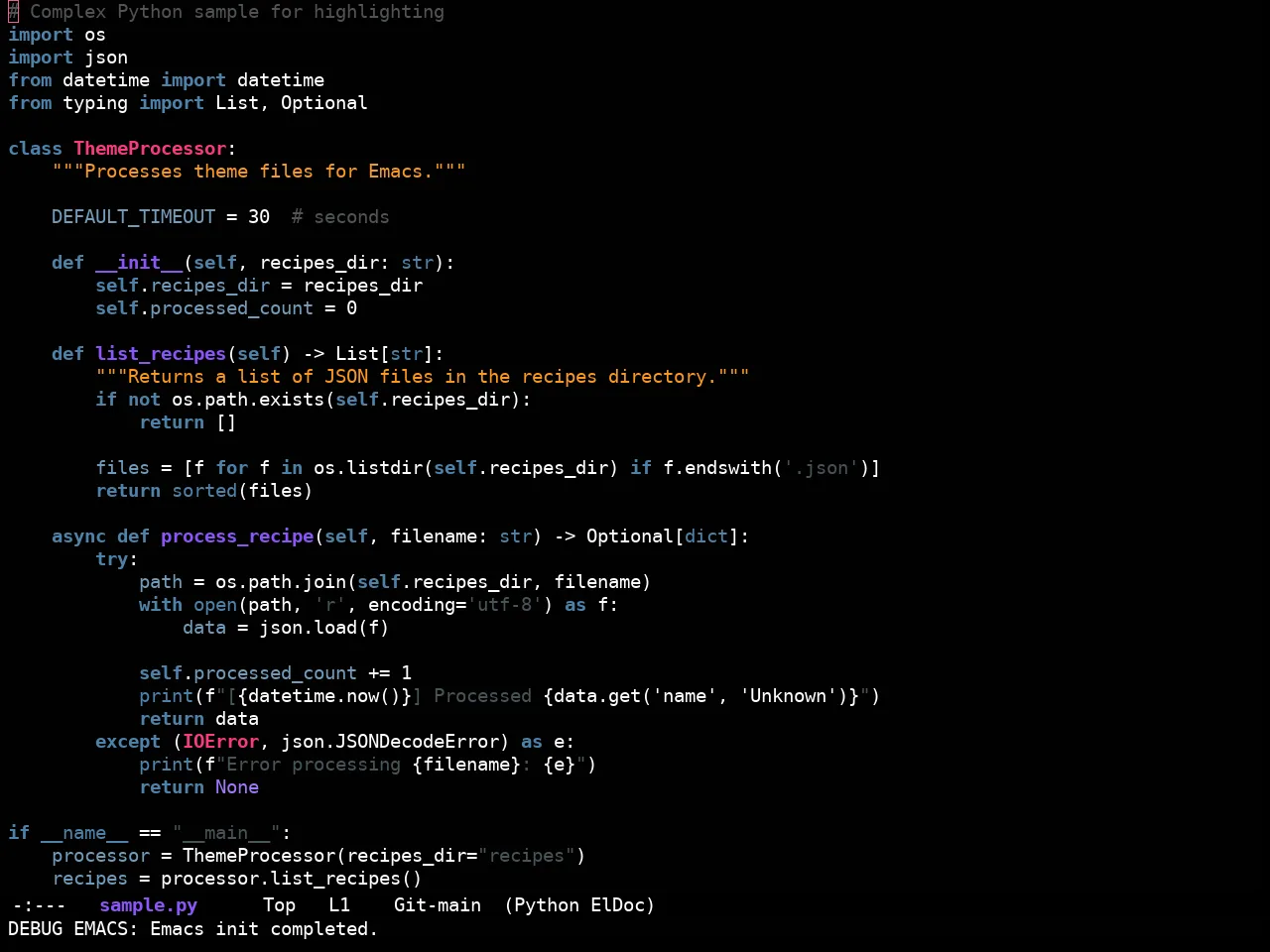Click the '# seconds' comment
The image size is (1270, 952).
tap(340, 217)
